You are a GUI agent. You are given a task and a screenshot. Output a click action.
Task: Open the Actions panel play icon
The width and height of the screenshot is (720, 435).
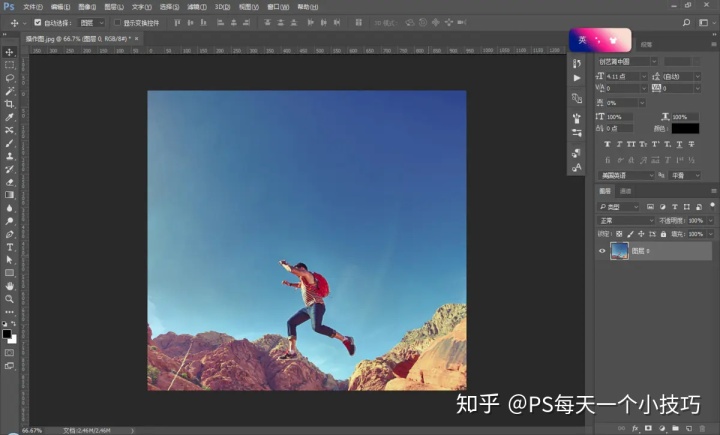(577, 78)
